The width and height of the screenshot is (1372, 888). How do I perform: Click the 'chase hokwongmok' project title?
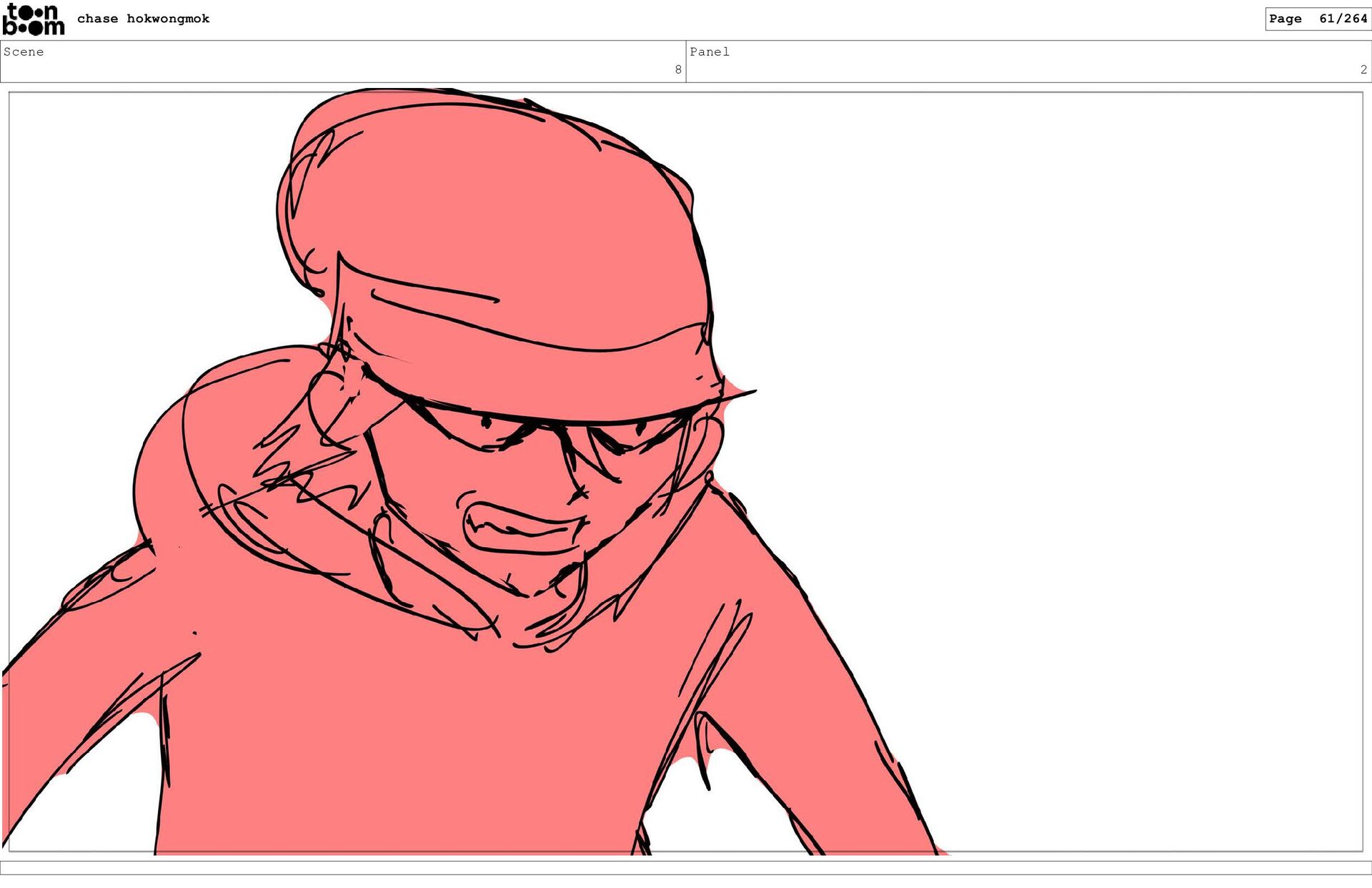(143, 19)
